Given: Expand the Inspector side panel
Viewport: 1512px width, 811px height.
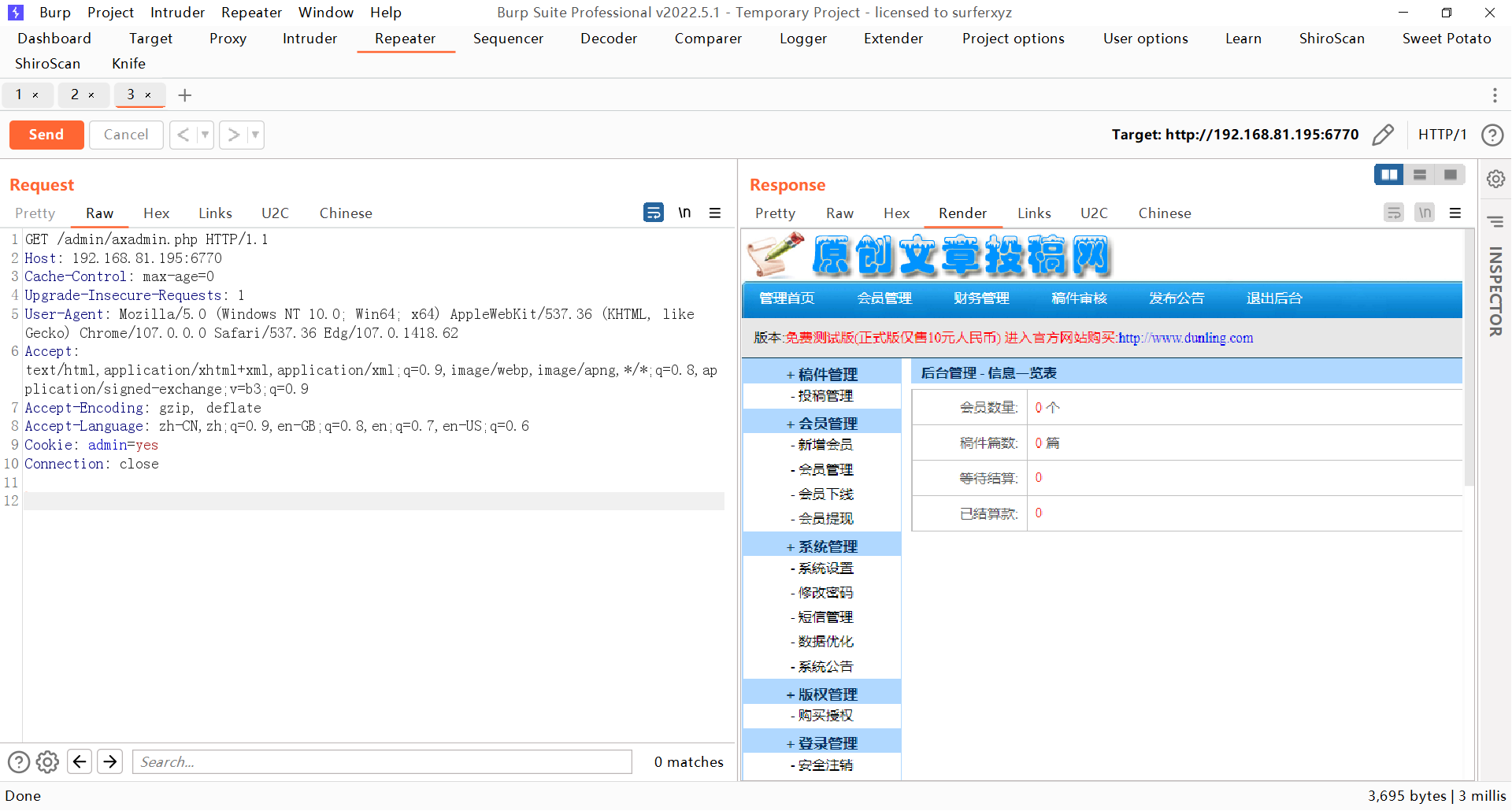Looking at the screenshot, I should point(1495,291).
